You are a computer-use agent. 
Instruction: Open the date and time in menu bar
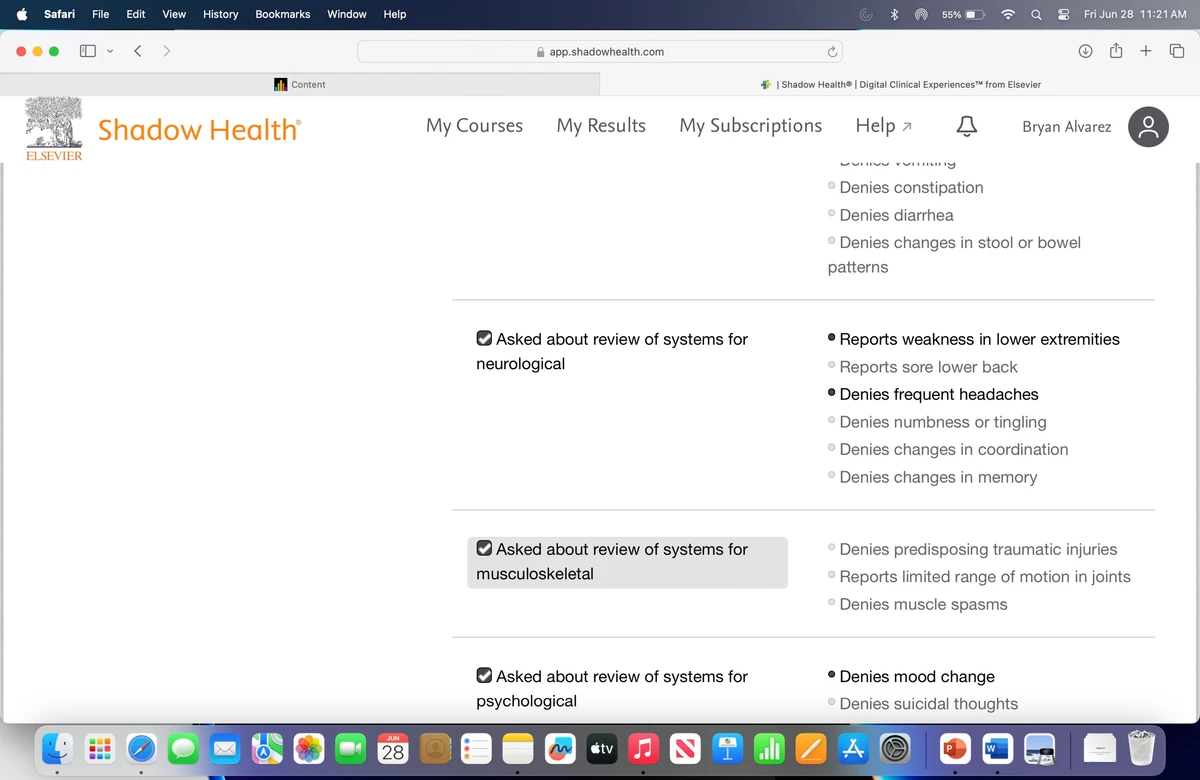[x=1135, y=14]
